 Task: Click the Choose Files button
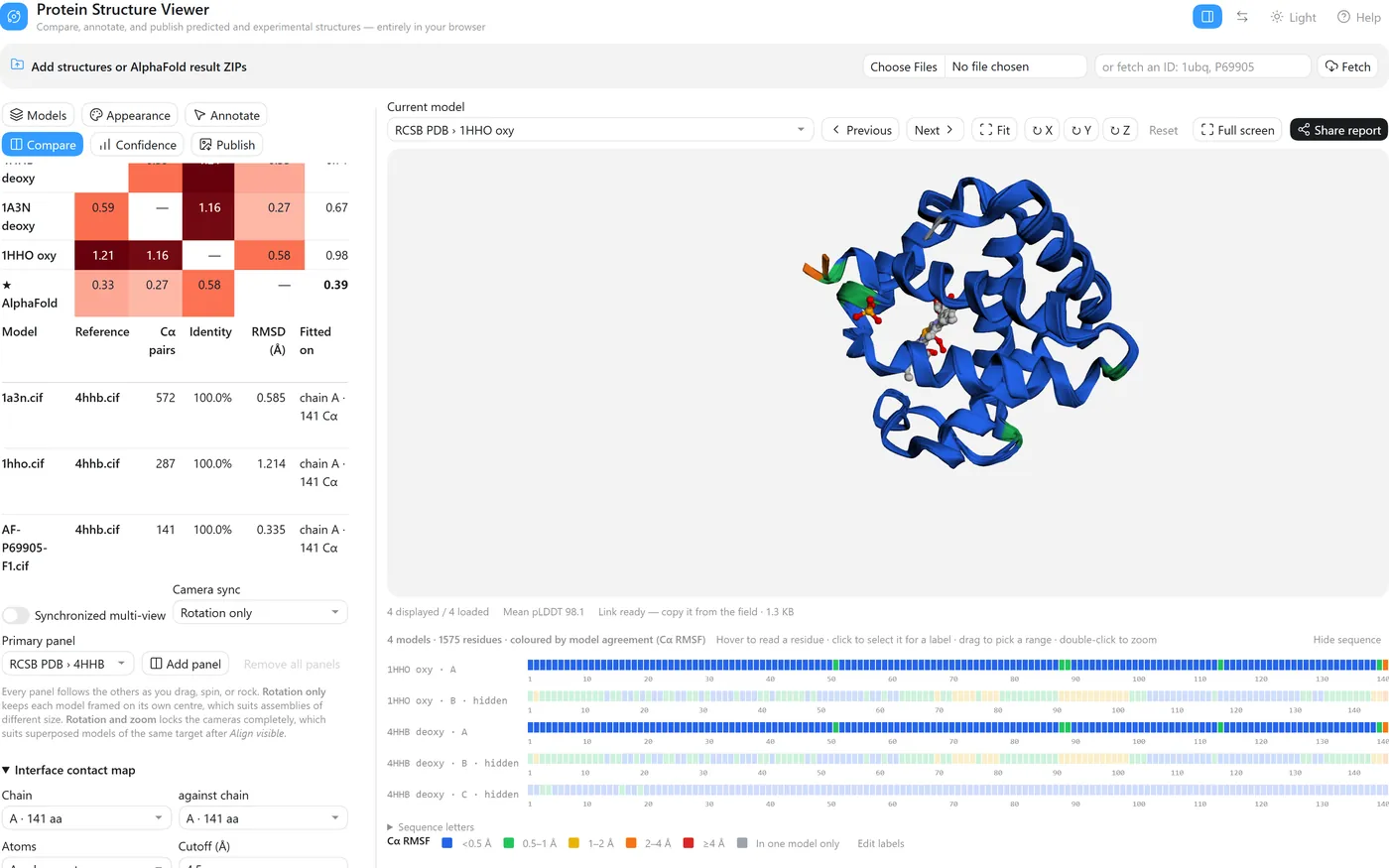tap(903, 66)
